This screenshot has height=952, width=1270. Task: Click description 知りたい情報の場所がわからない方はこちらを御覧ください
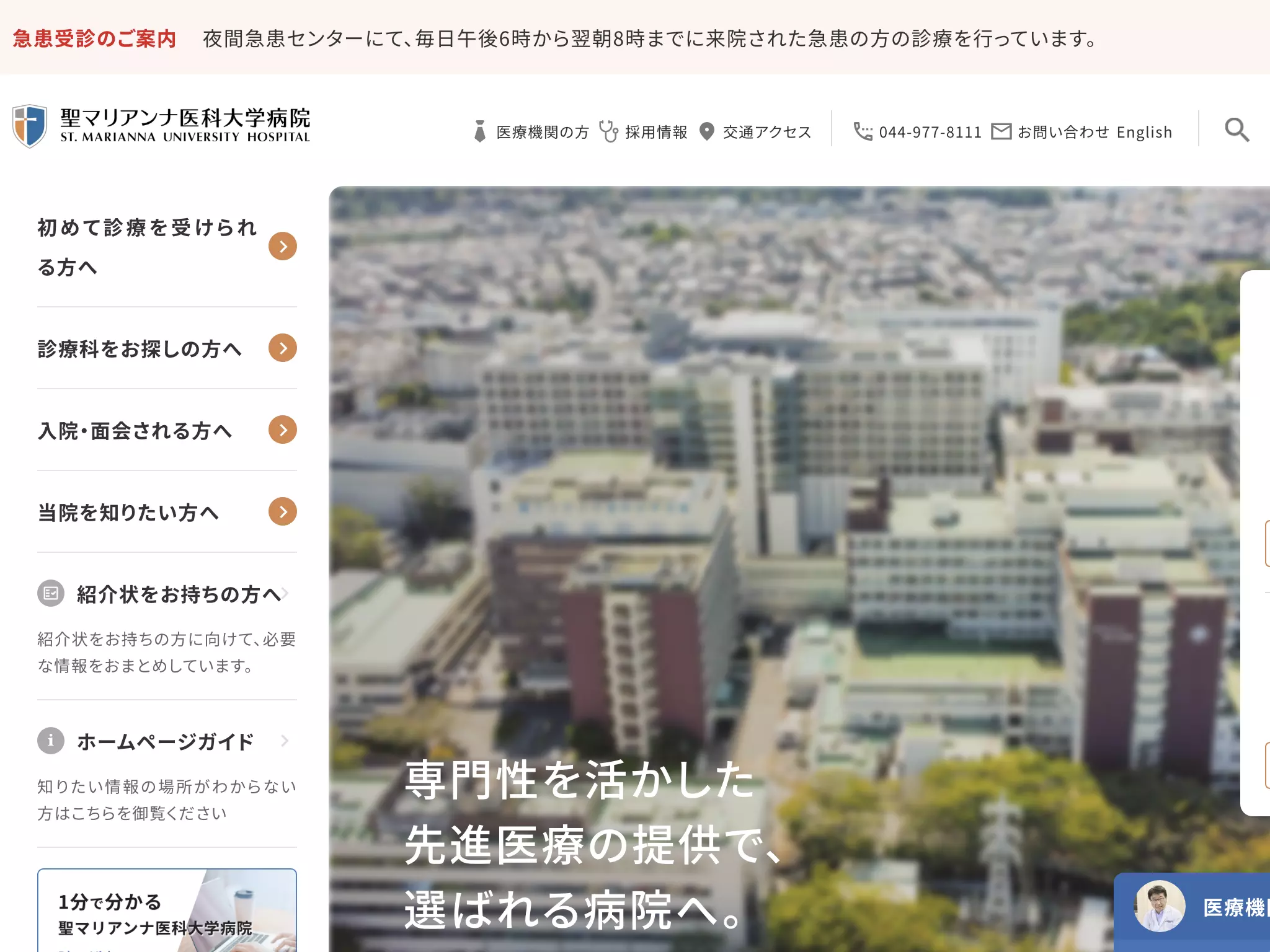pyautogui.click(x=167, y=800)
